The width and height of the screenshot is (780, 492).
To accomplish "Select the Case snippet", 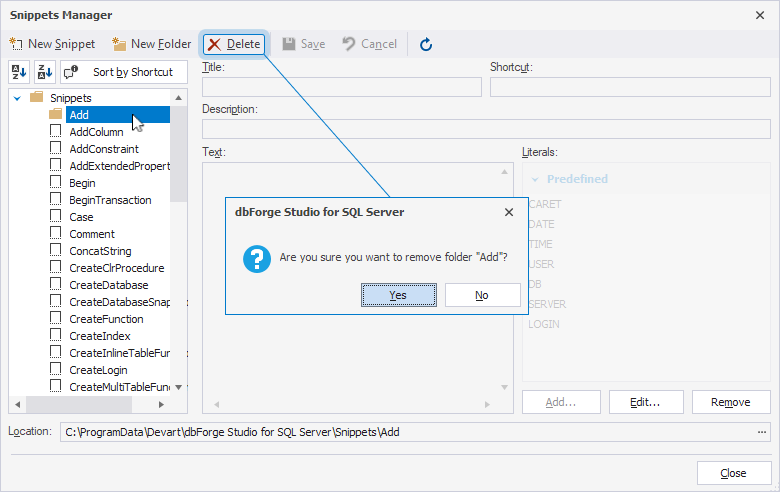I will tap(81, 217).
